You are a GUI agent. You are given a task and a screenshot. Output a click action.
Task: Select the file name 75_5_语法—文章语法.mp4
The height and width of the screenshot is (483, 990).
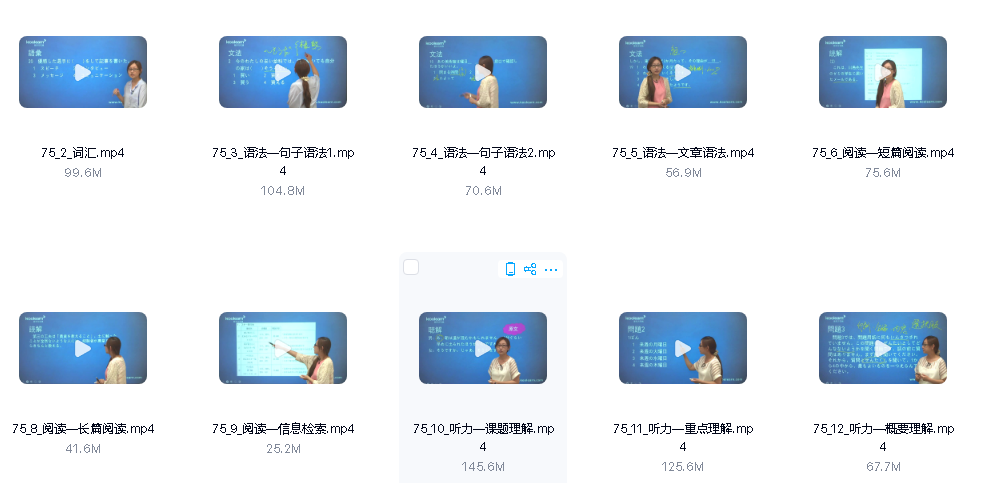(x=683, y=153)
